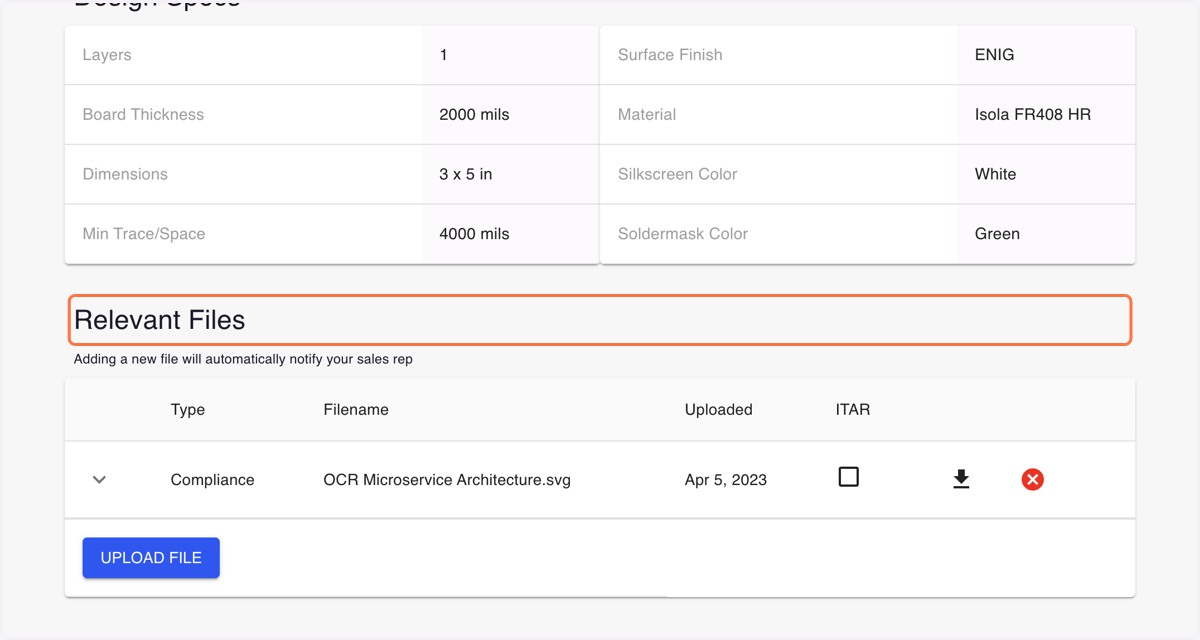Select the Relevant Files heading
The image size is (1200, 640).
160,320
